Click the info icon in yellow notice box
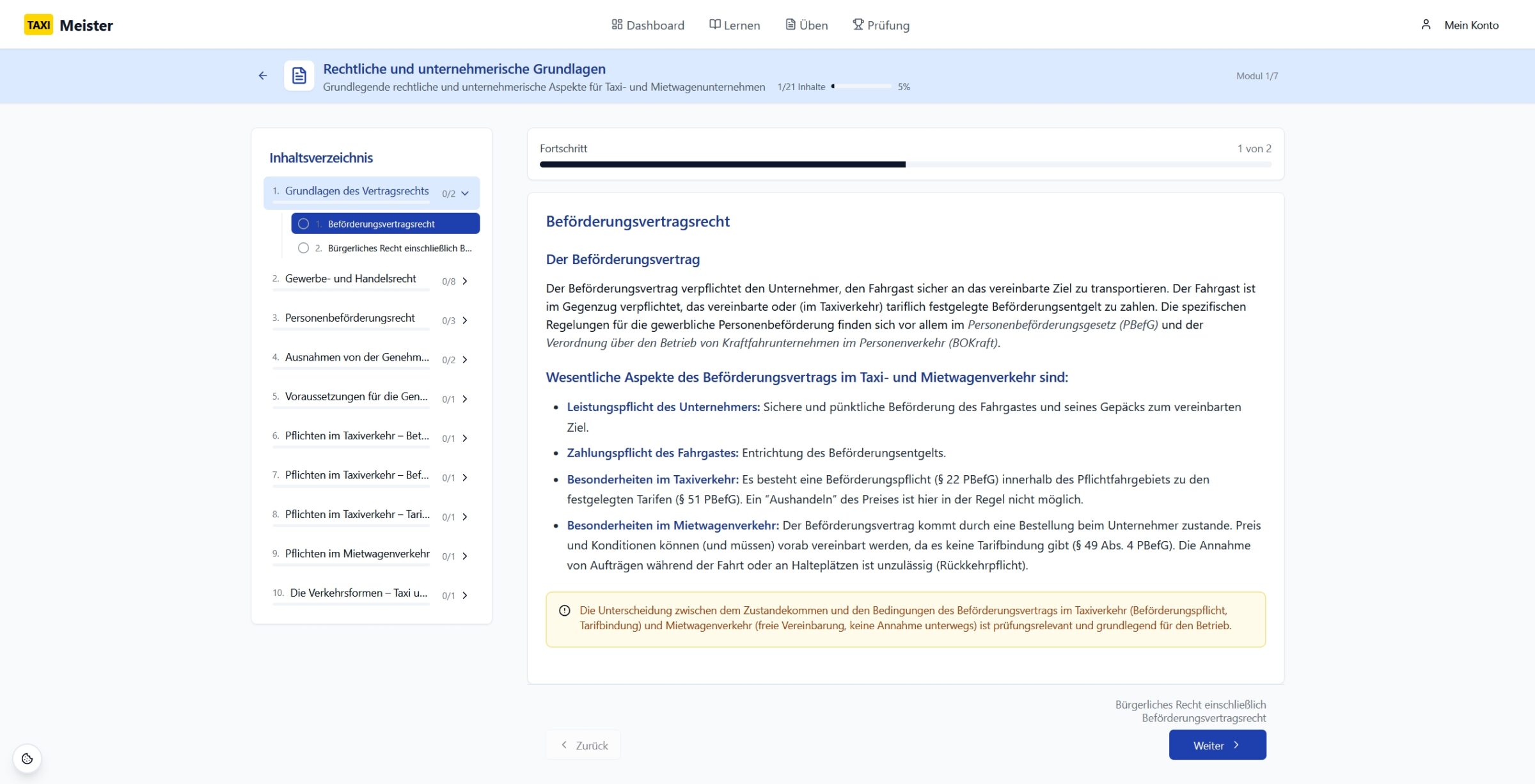The height and width of the screenshot is (784, 1535). pos(564,611)
